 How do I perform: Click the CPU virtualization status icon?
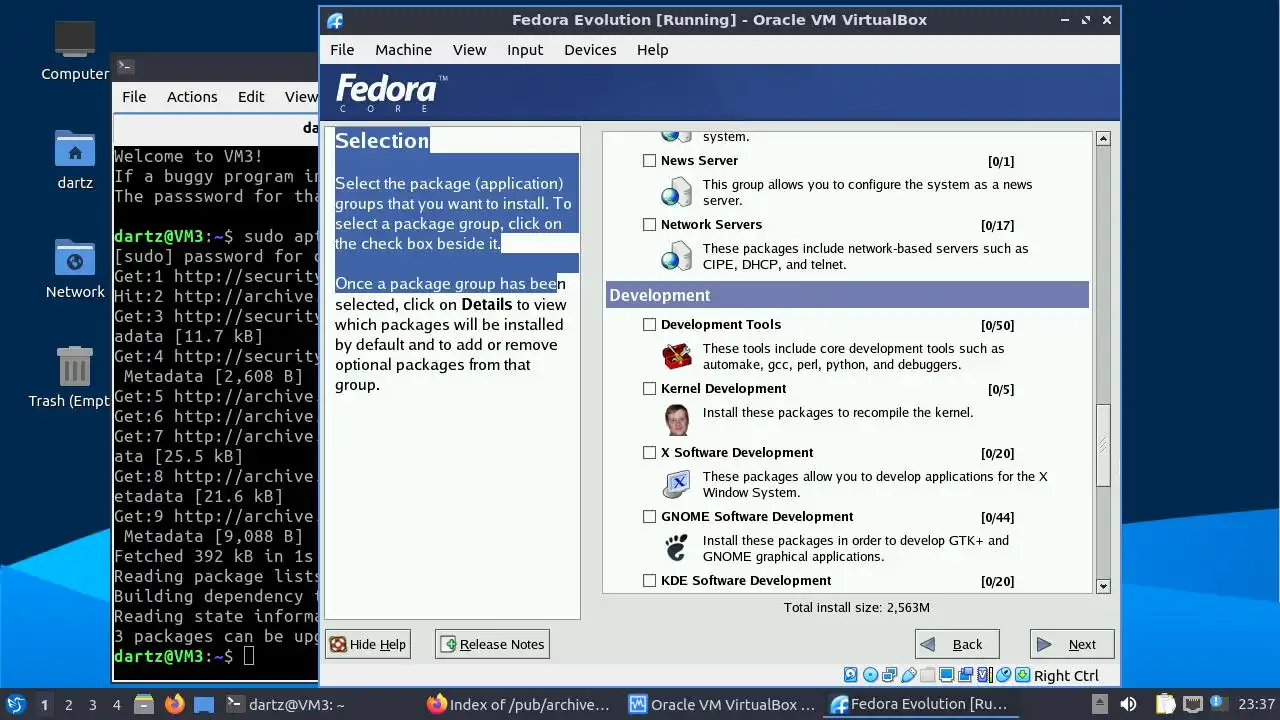tap(985, 675)
